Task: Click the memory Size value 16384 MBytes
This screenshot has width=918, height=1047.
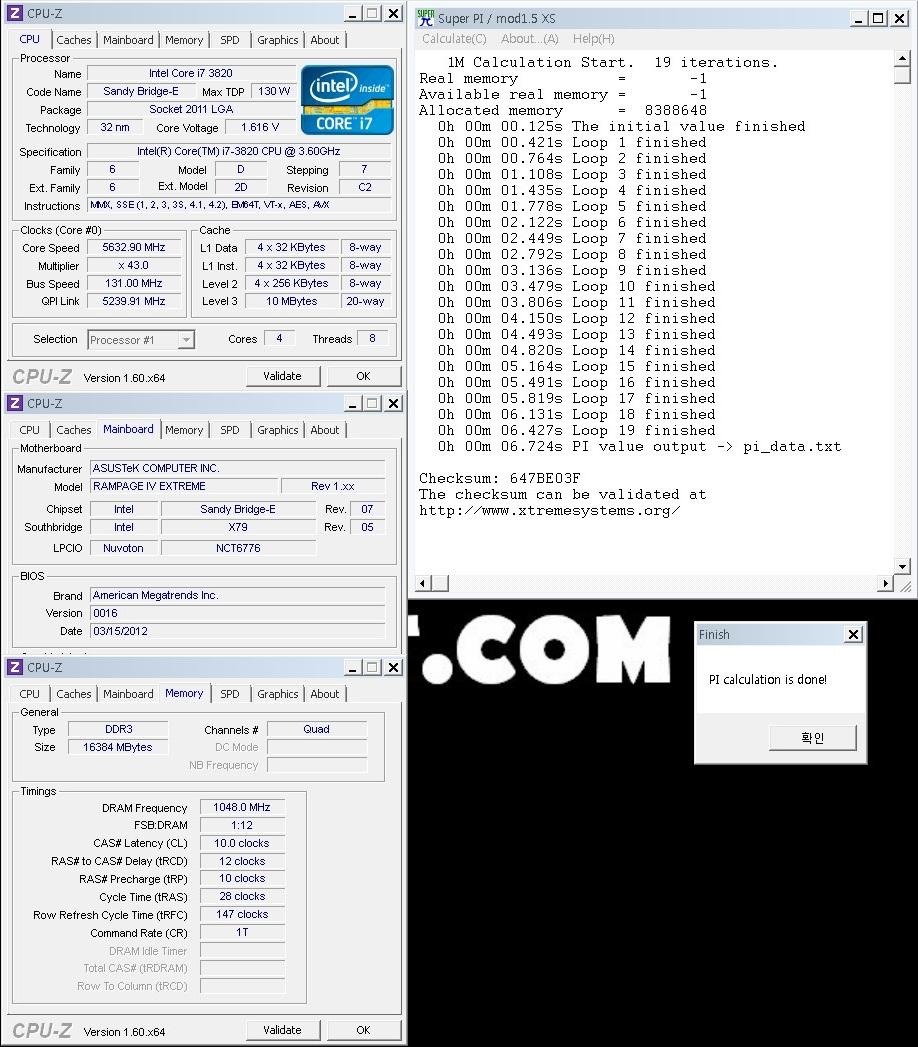Action: click(x=118, y=747)
